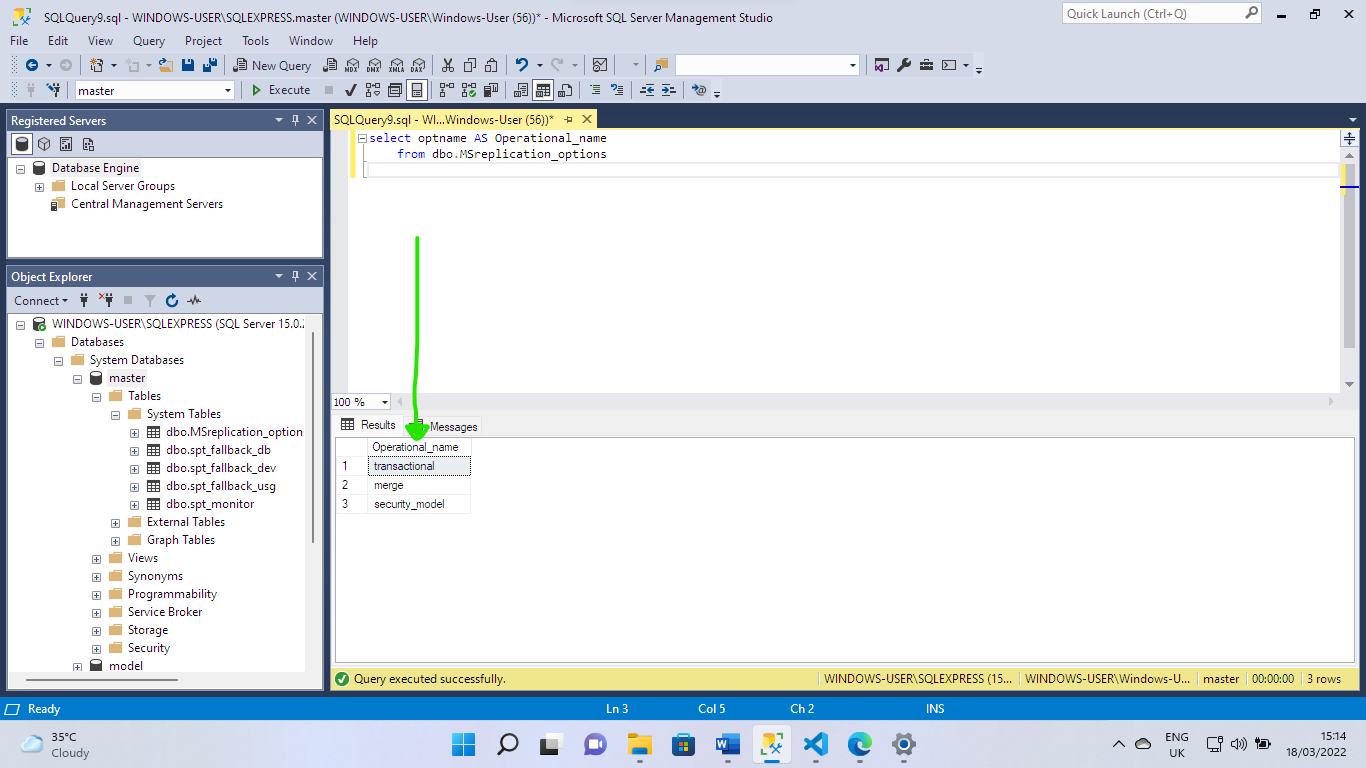
Task: Expand the Local Server Groups node
Action: (39, 187)
